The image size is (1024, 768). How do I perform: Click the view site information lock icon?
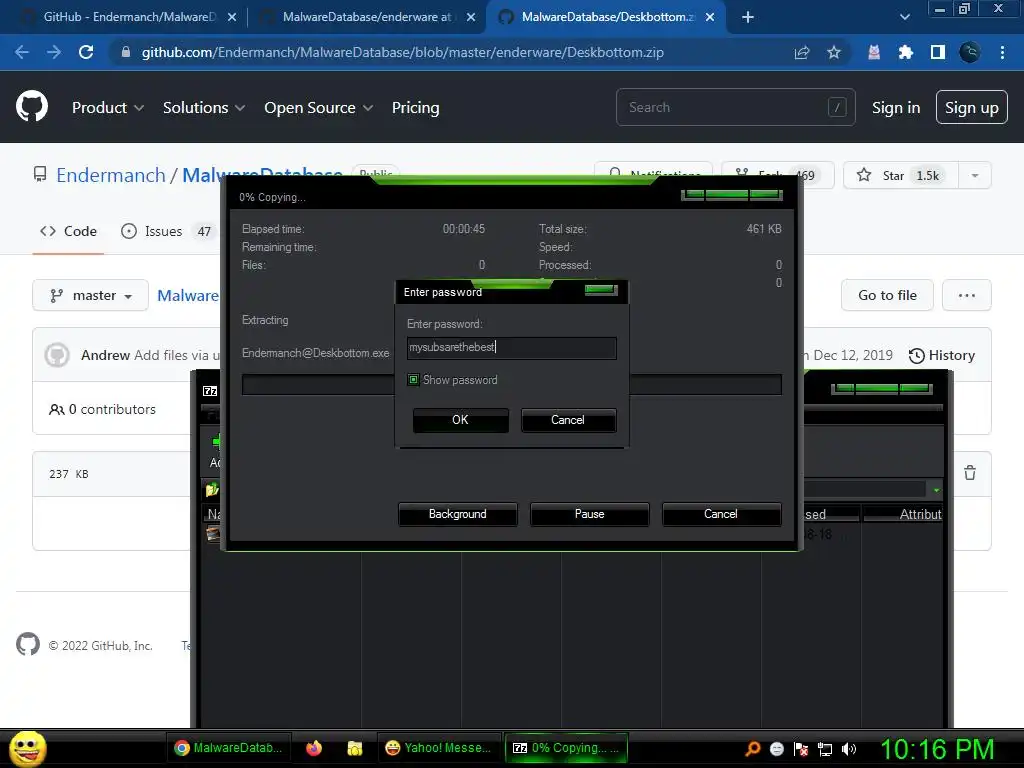126,52
